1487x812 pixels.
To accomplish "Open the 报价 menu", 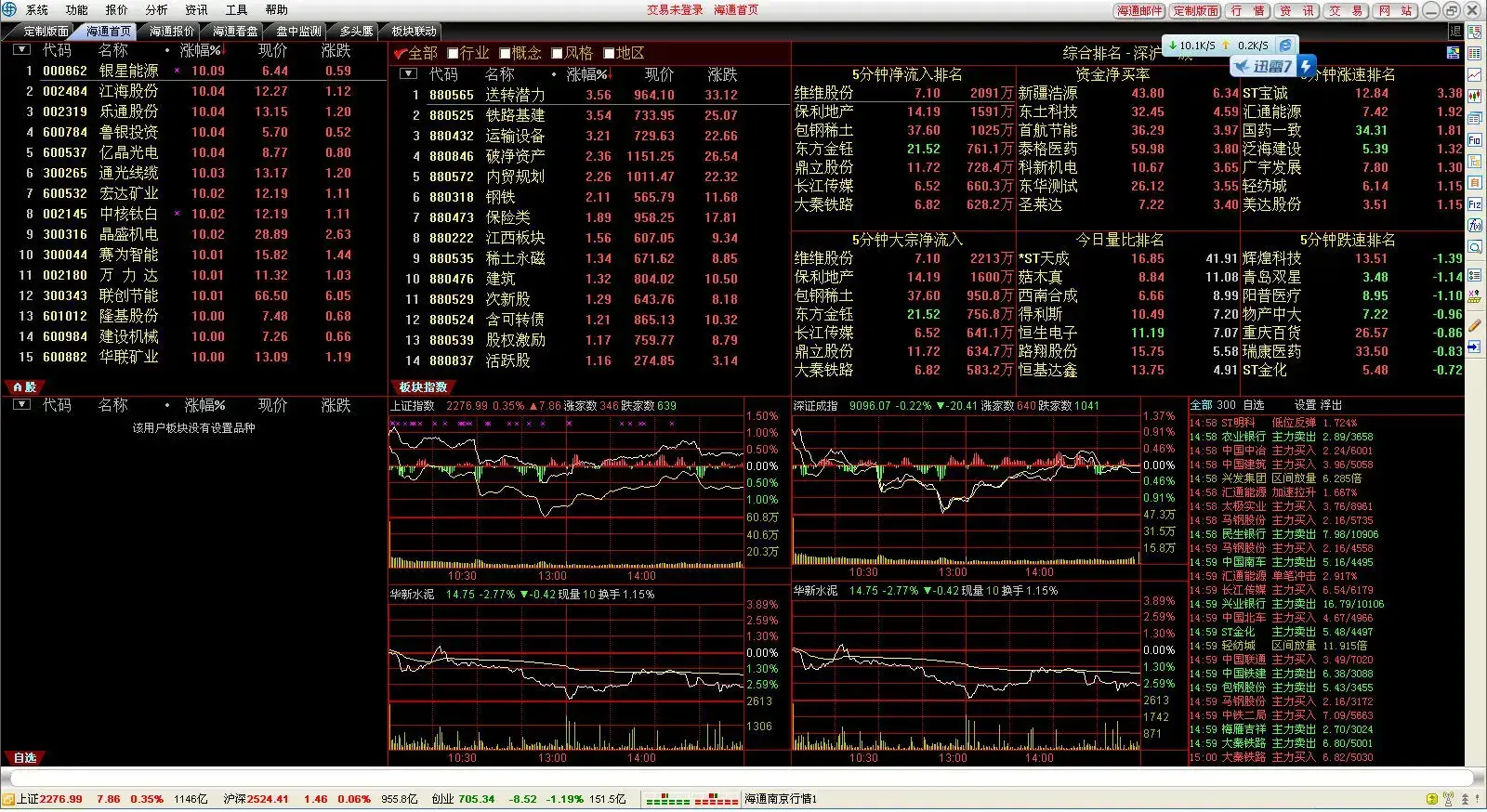I will [117, 10].
